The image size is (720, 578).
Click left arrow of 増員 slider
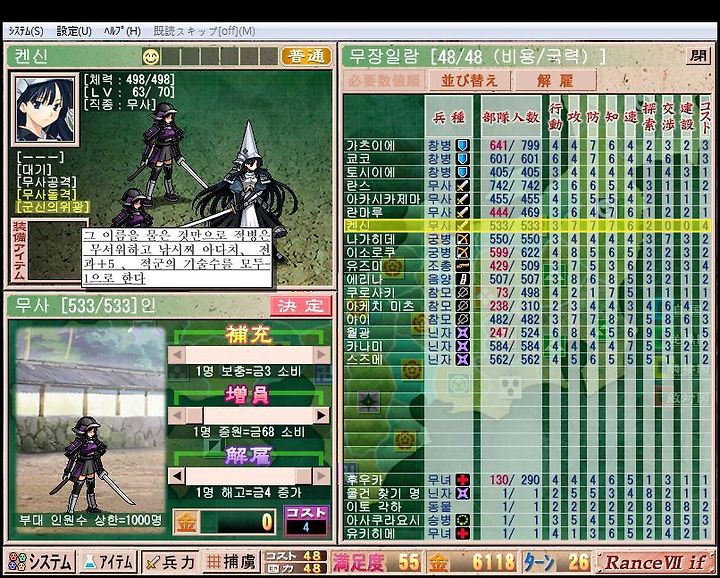[x=177, y=416]
